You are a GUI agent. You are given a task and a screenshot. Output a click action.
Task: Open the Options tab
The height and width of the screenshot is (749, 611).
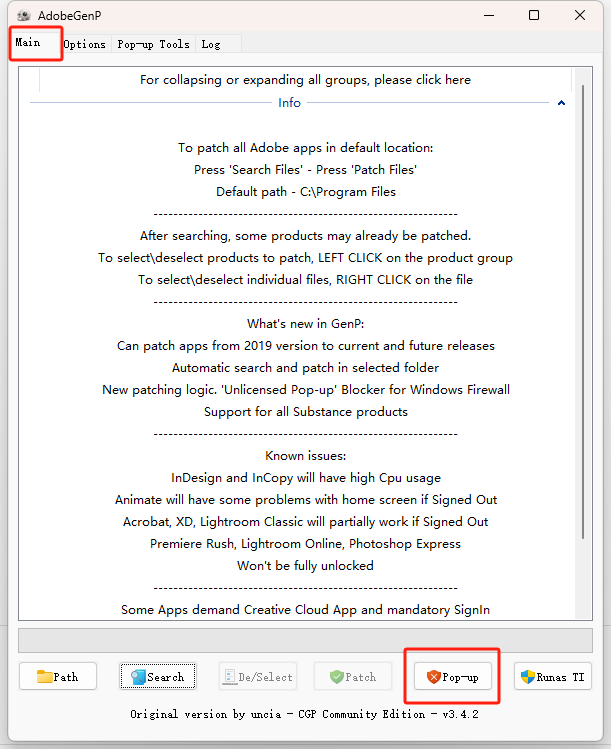point(86,44)
